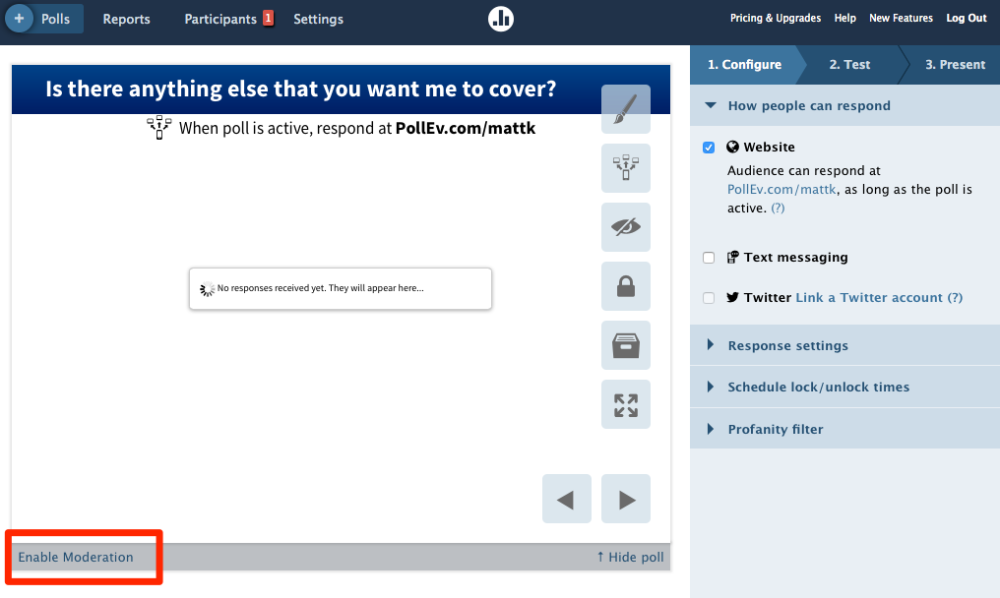Click the No responses received yet box

coord(341,289)
